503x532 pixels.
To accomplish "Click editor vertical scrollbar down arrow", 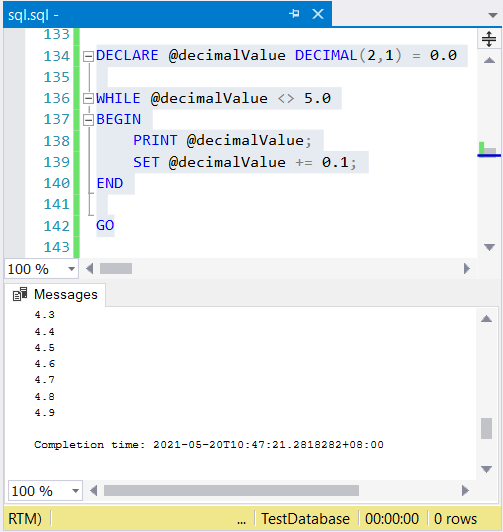I will (x=489, y=247).
